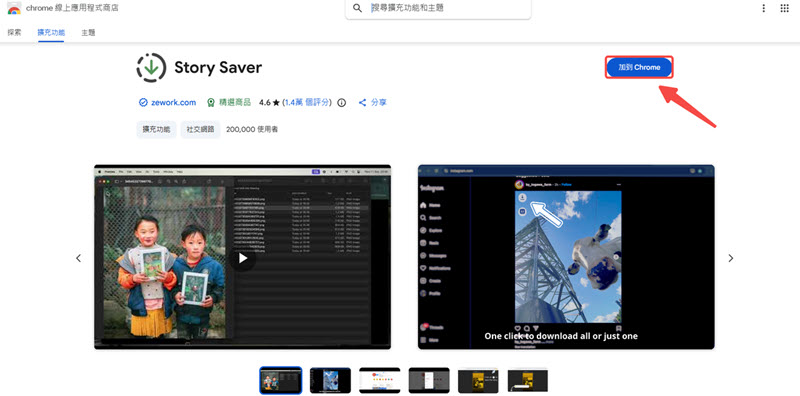The width and height of the screenshot is (800, 396).
Task: Click the 社交網路 category chip
Action: coord(200,130)
